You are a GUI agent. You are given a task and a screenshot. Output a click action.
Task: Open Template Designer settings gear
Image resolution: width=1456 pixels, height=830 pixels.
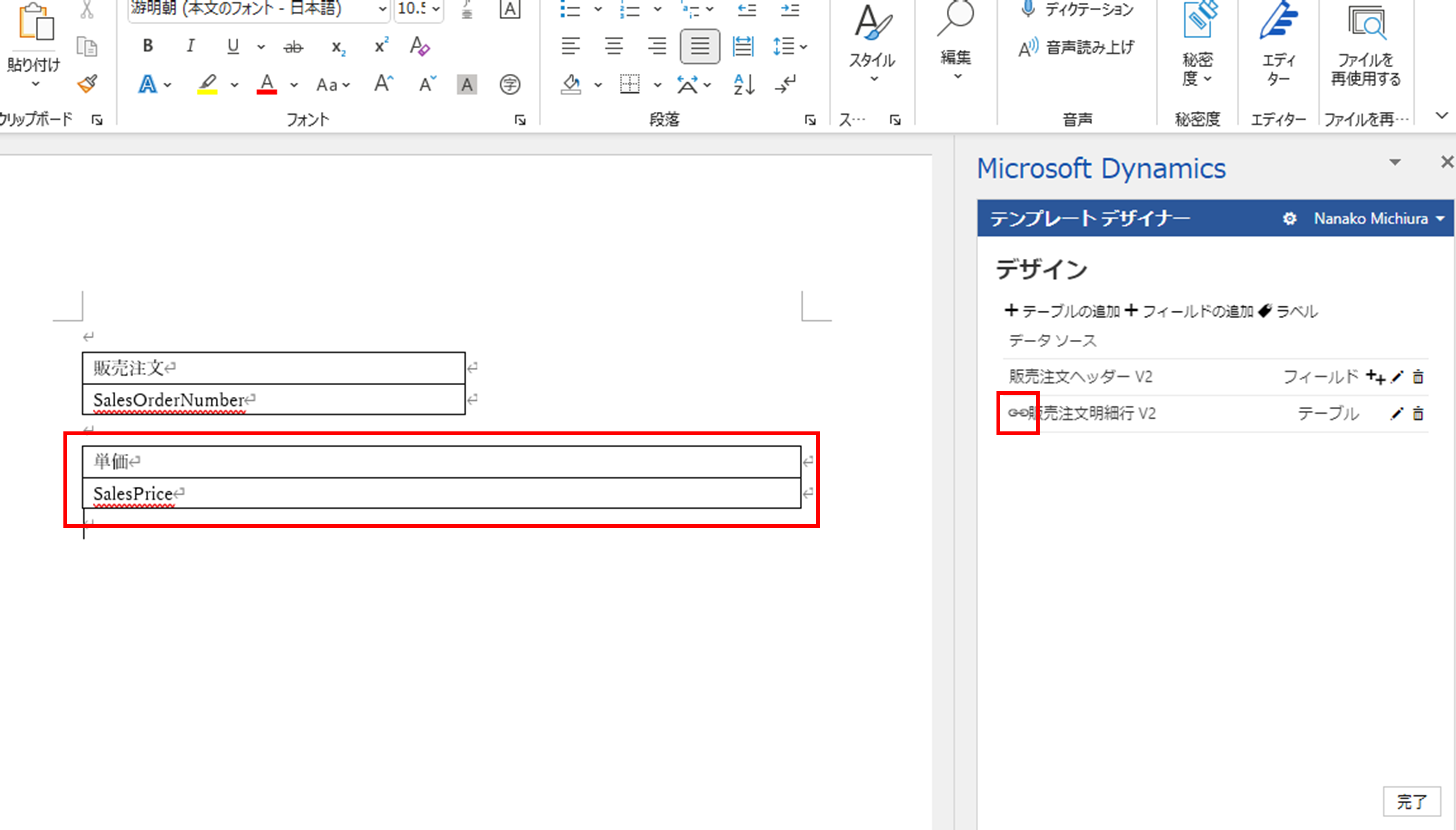(1290, 218)
